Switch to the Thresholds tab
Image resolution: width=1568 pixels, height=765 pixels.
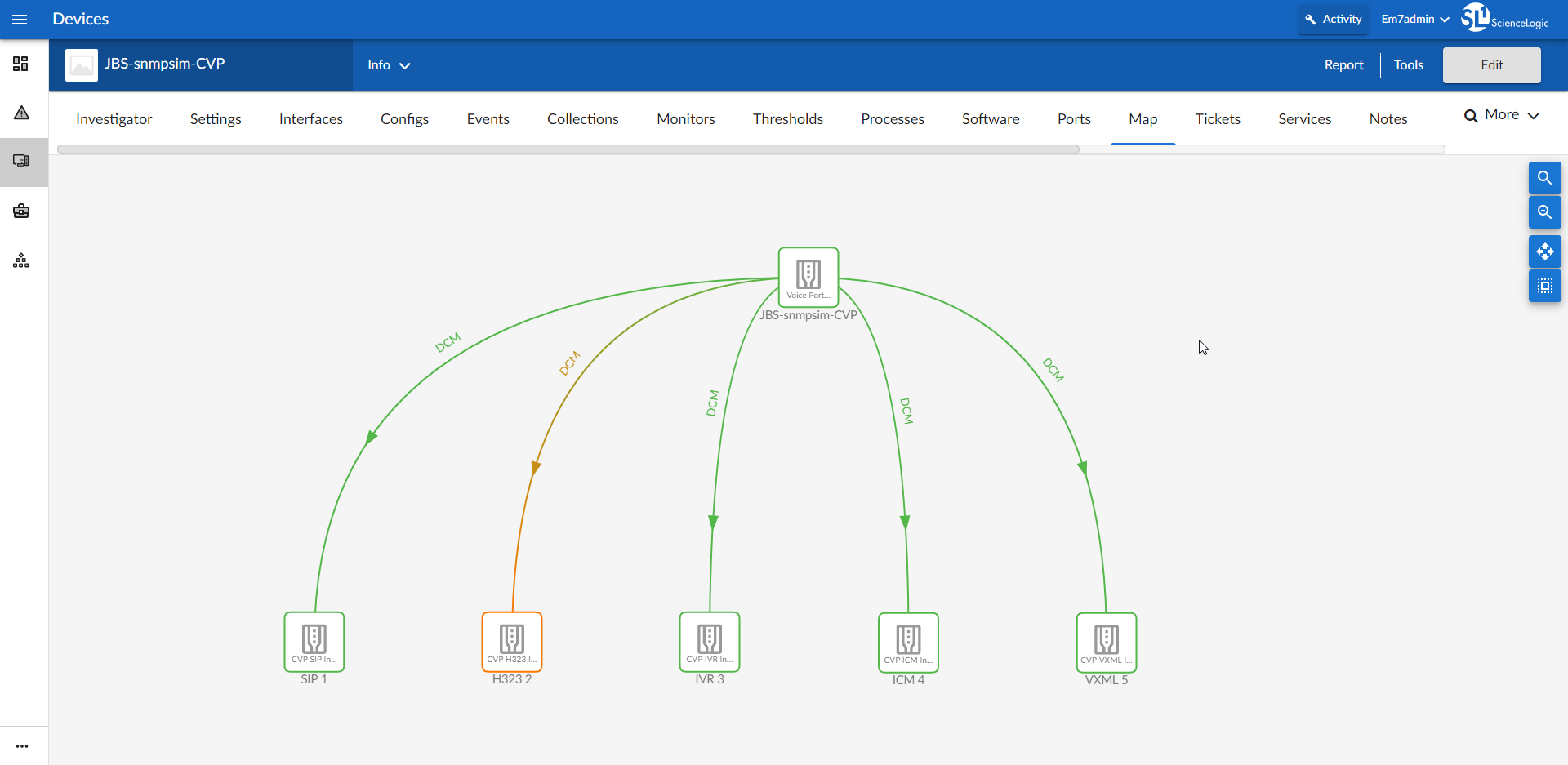click(x=788, y=119)
